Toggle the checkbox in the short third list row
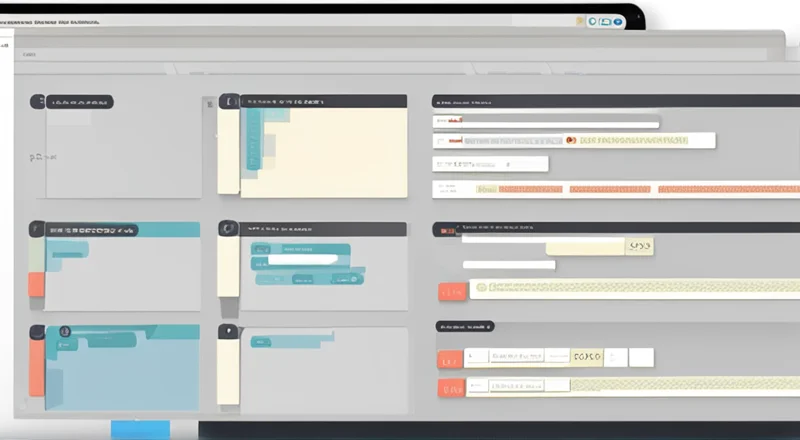Image resolution: width=800 pixels, height=440 pixels. (438, 164)
